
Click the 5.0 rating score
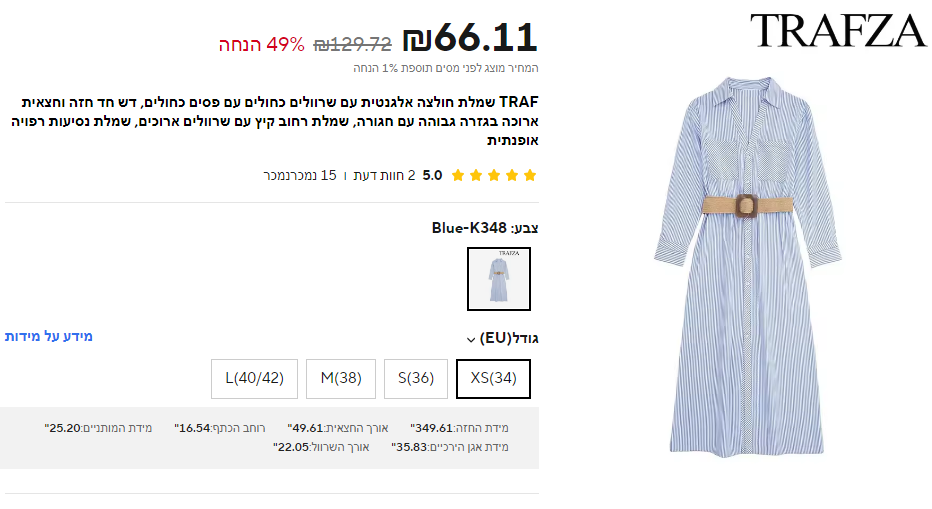[432, 175]
